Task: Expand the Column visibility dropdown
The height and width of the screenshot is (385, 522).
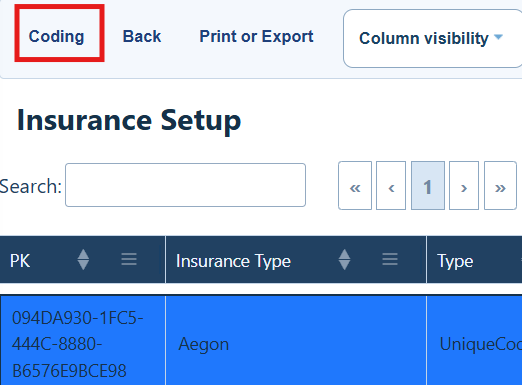Action: [x=432, y=38]
